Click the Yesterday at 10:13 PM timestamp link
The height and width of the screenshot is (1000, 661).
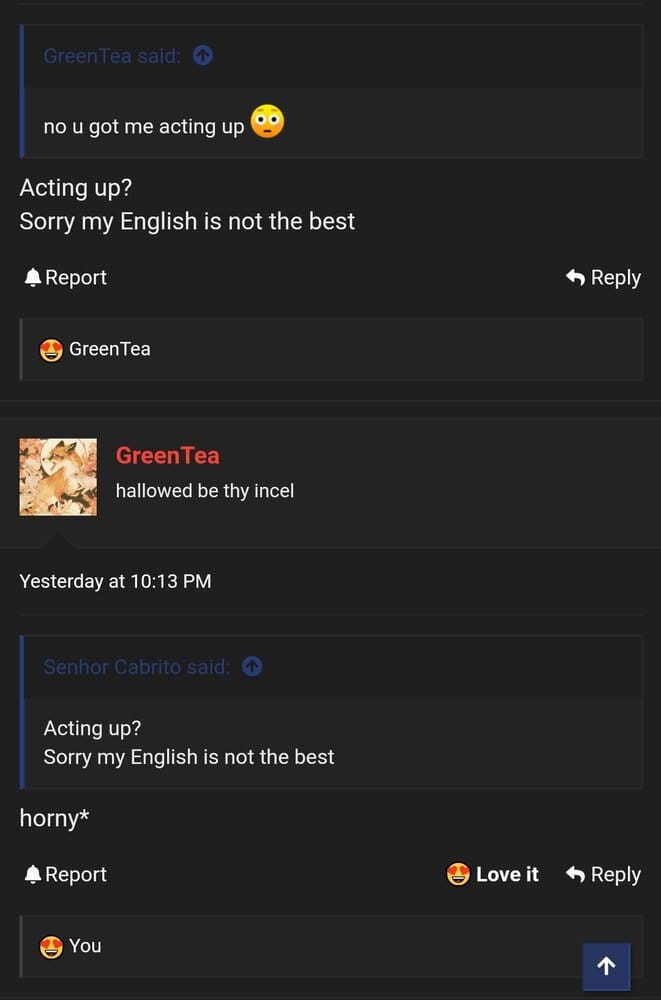[114, 581]
